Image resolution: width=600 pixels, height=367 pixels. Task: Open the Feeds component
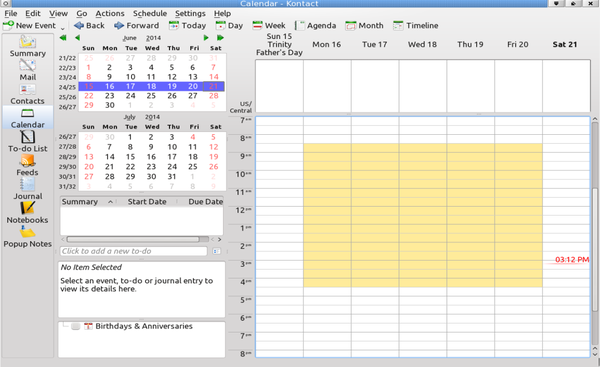28,165
